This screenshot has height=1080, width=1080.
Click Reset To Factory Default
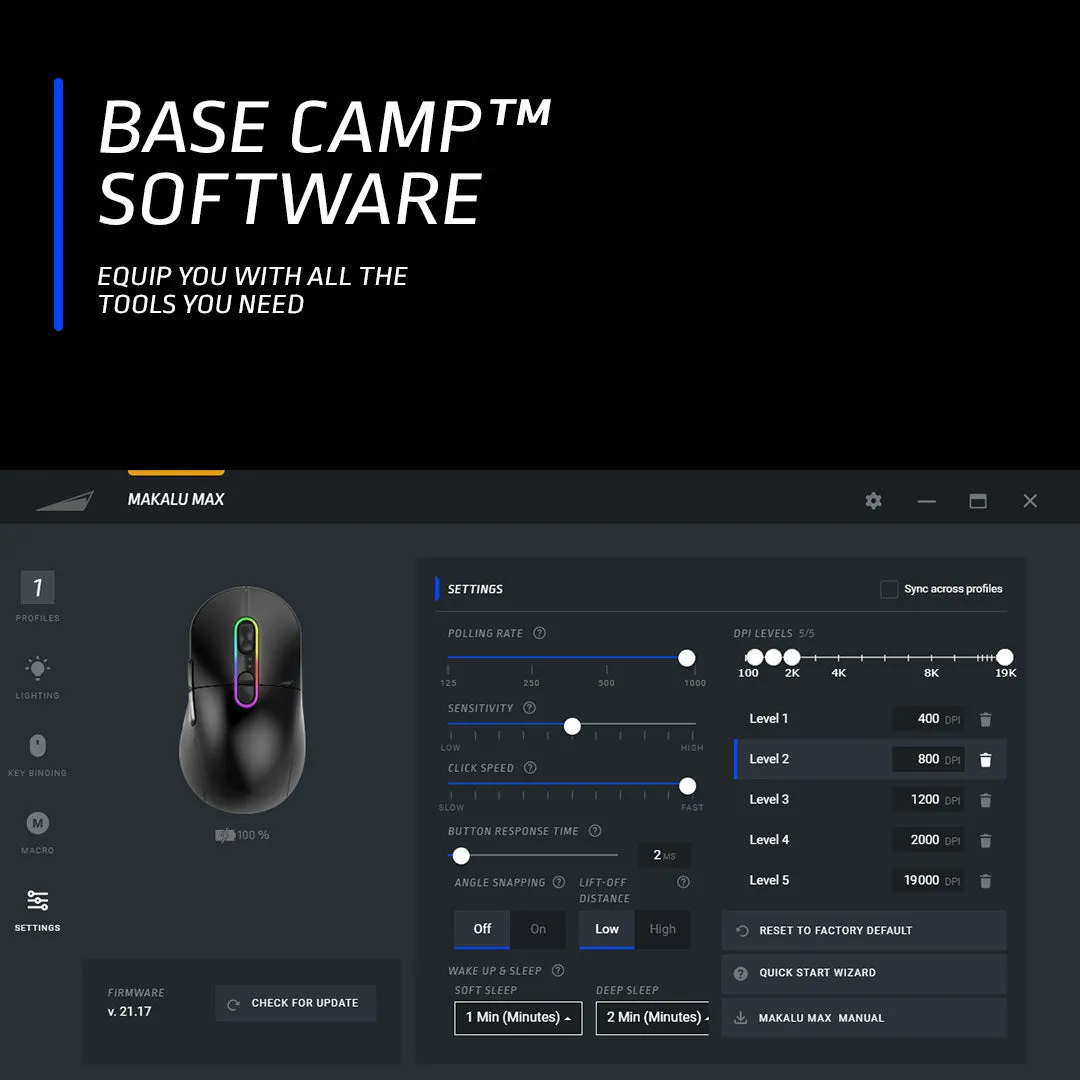pos(864,931)
